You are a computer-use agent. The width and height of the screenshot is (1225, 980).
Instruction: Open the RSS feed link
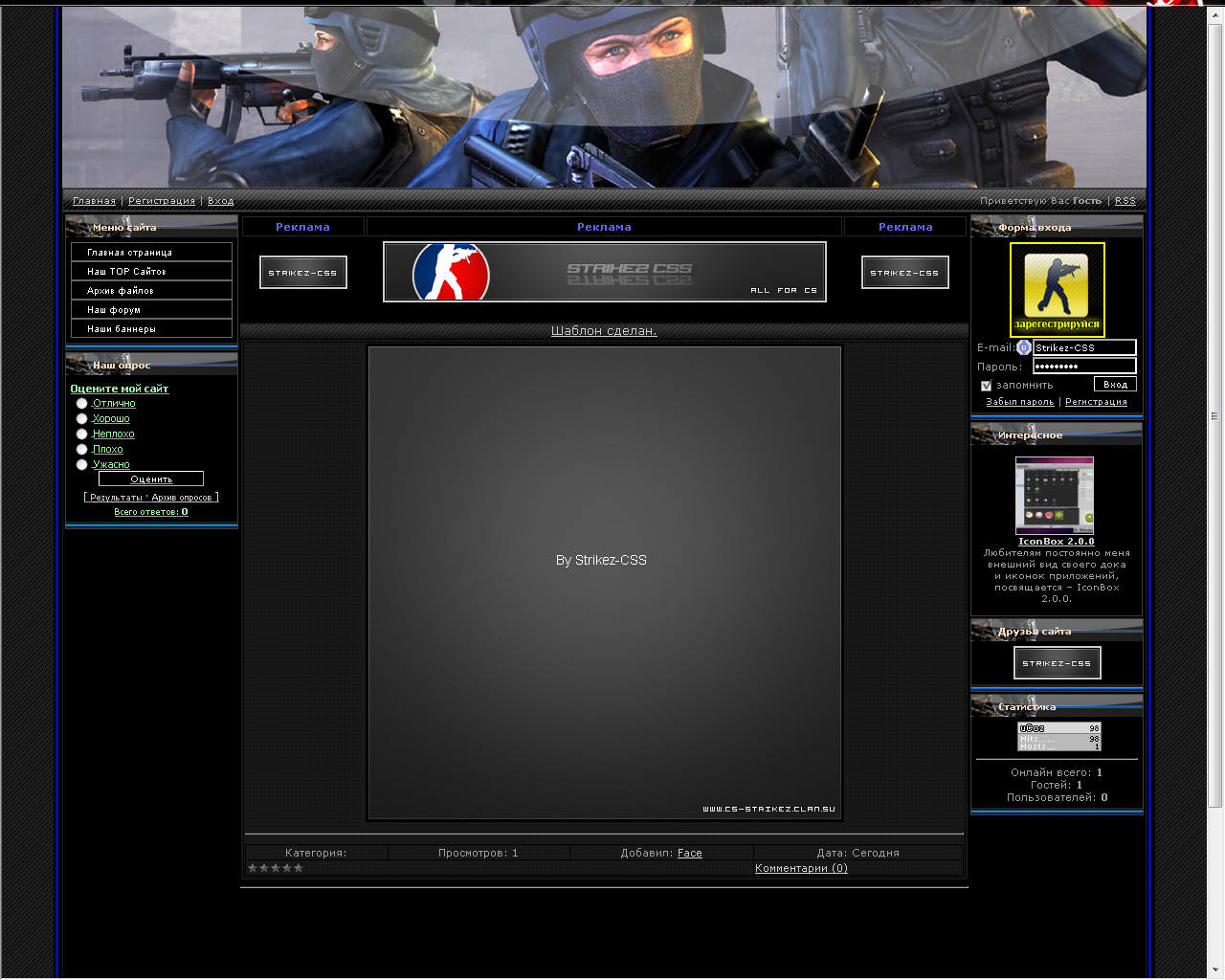point(1125,201)
